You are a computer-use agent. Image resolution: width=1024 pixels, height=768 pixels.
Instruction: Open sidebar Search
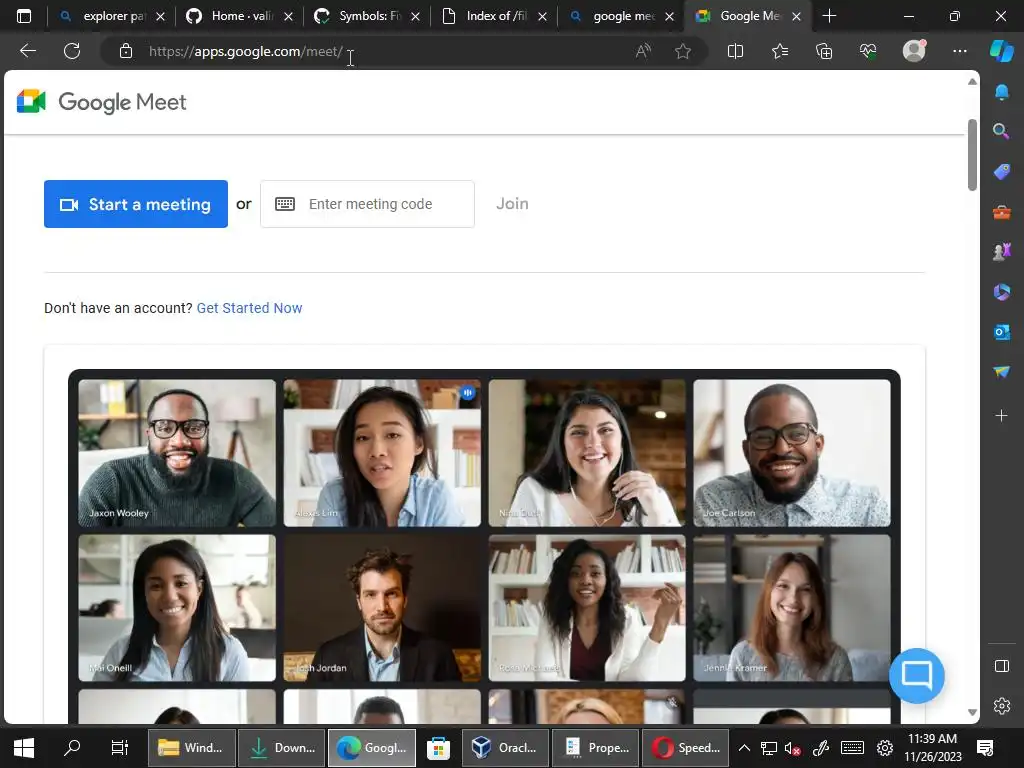point(1001,131)
